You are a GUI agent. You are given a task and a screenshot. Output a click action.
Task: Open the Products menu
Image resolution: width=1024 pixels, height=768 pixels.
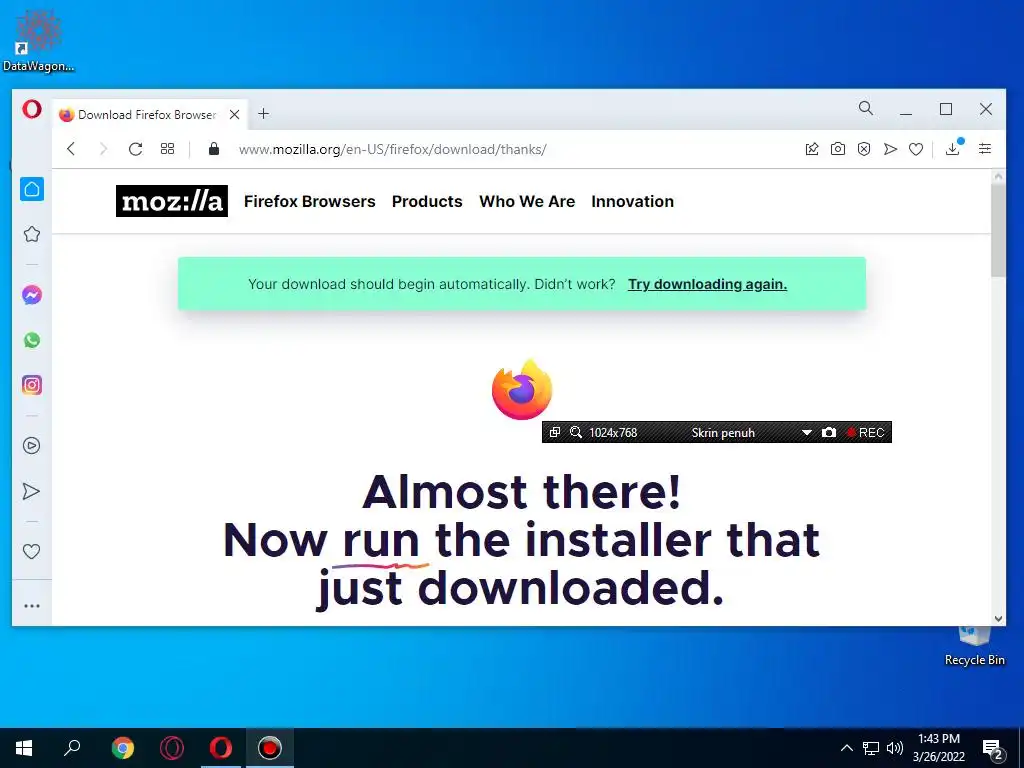[x=427, y=201]
